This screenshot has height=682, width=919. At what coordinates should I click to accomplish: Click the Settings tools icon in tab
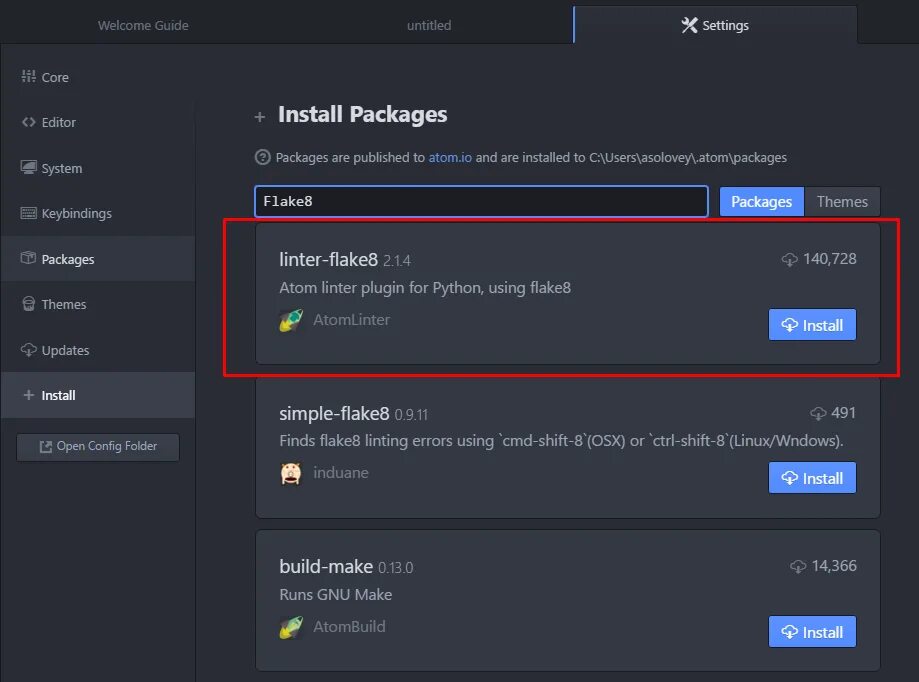click(689, 25)
